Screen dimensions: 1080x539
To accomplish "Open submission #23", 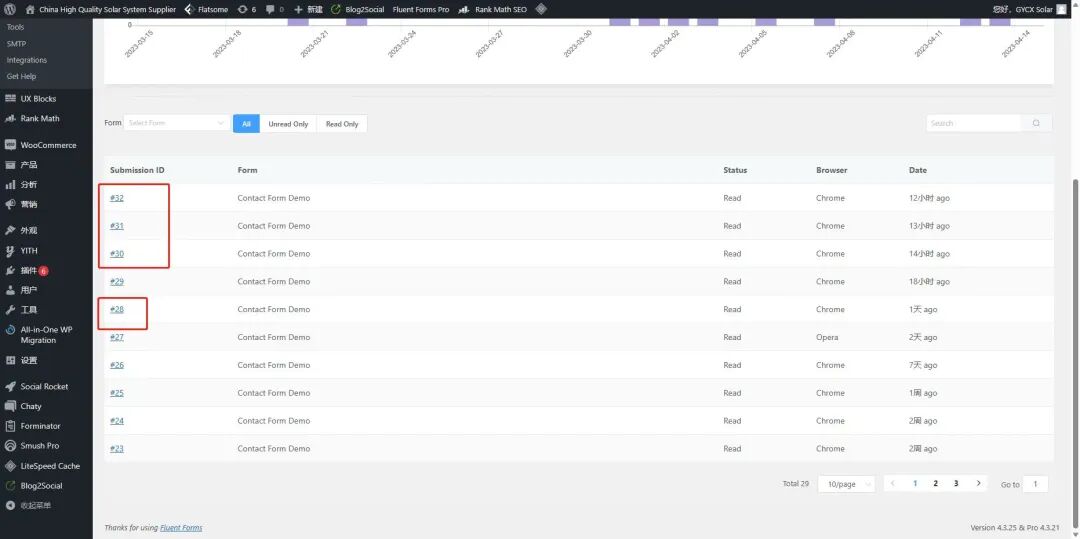I will click(x=117, y=449).
